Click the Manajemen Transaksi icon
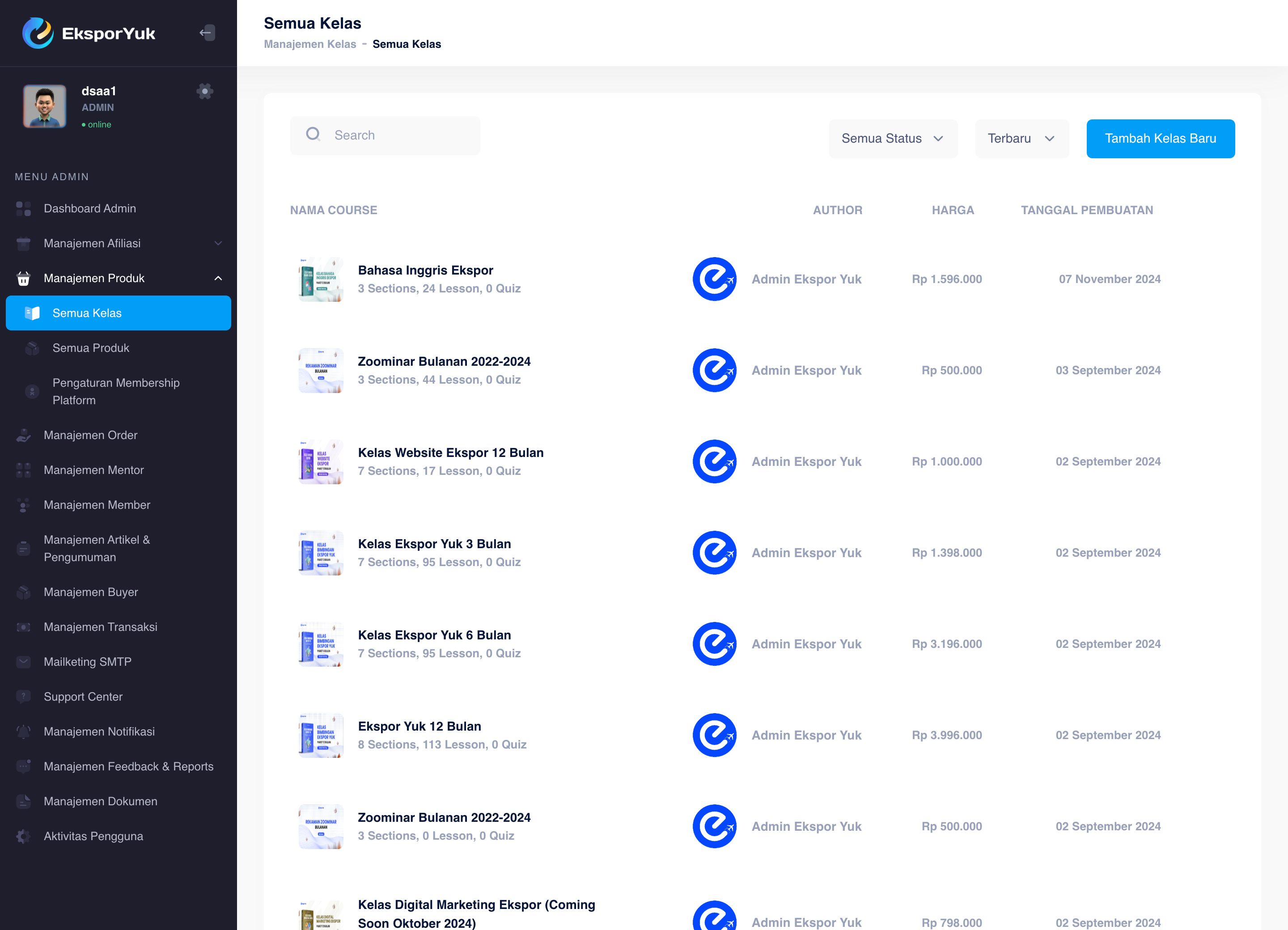 coord(23,627)
